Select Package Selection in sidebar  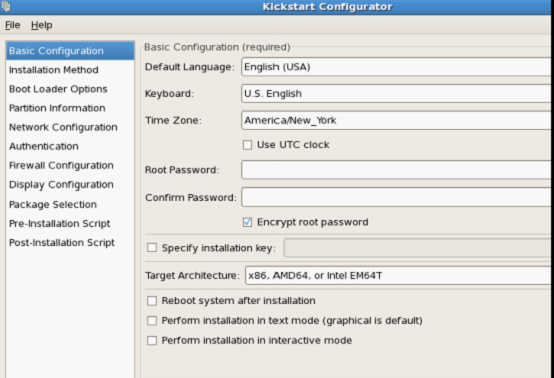70,205
